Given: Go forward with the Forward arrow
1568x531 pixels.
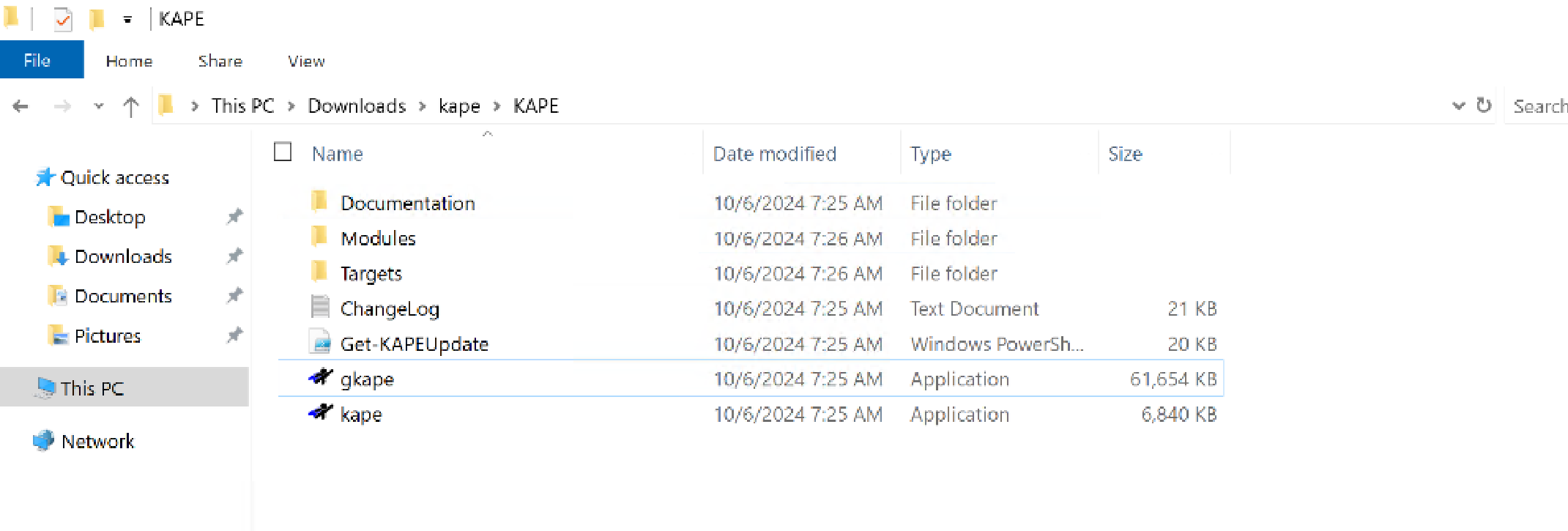Looking at the screenshot, I should [63, 106].
